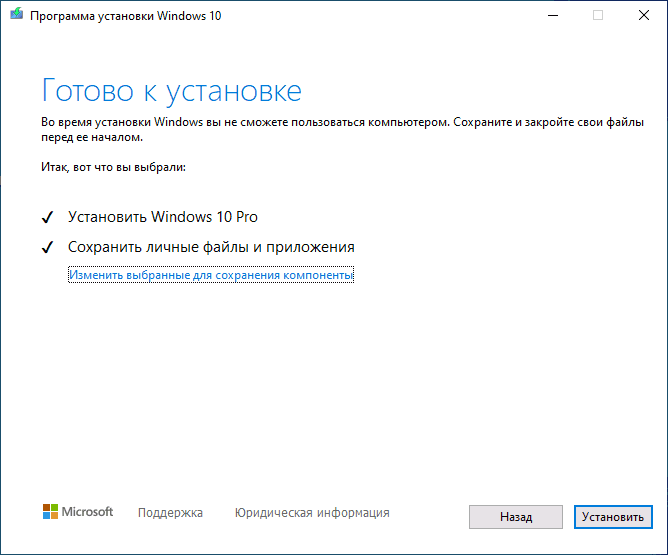Image resolution: width=668 pixels, height=555 pixels.
Task: Close the Windows 10 setup window
Action: click(644, 15)
